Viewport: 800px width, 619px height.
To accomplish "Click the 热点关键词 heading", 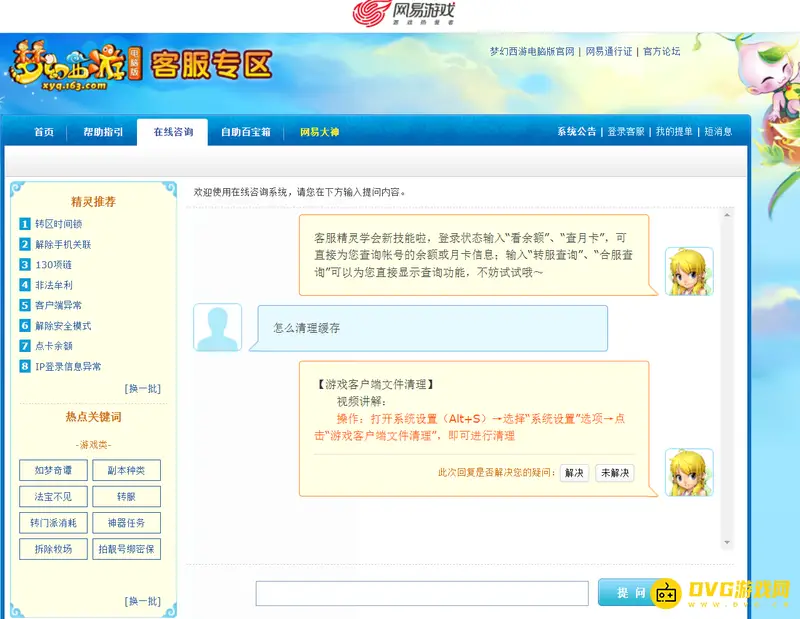I will (93, 417).
